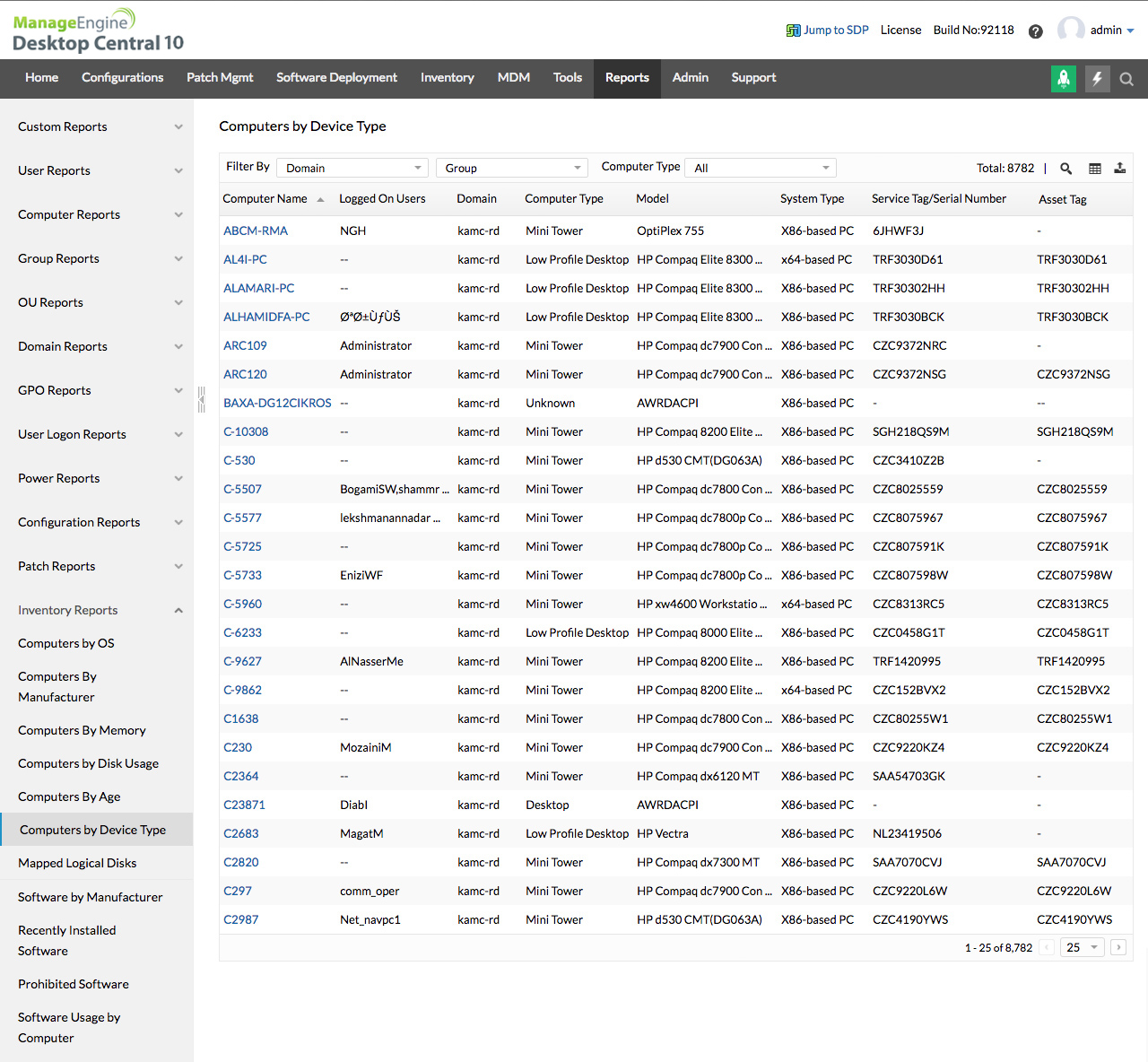The image size is (1148, 1062).
Task: Sort by Logged On Users column
Action: tap(382, 199)
